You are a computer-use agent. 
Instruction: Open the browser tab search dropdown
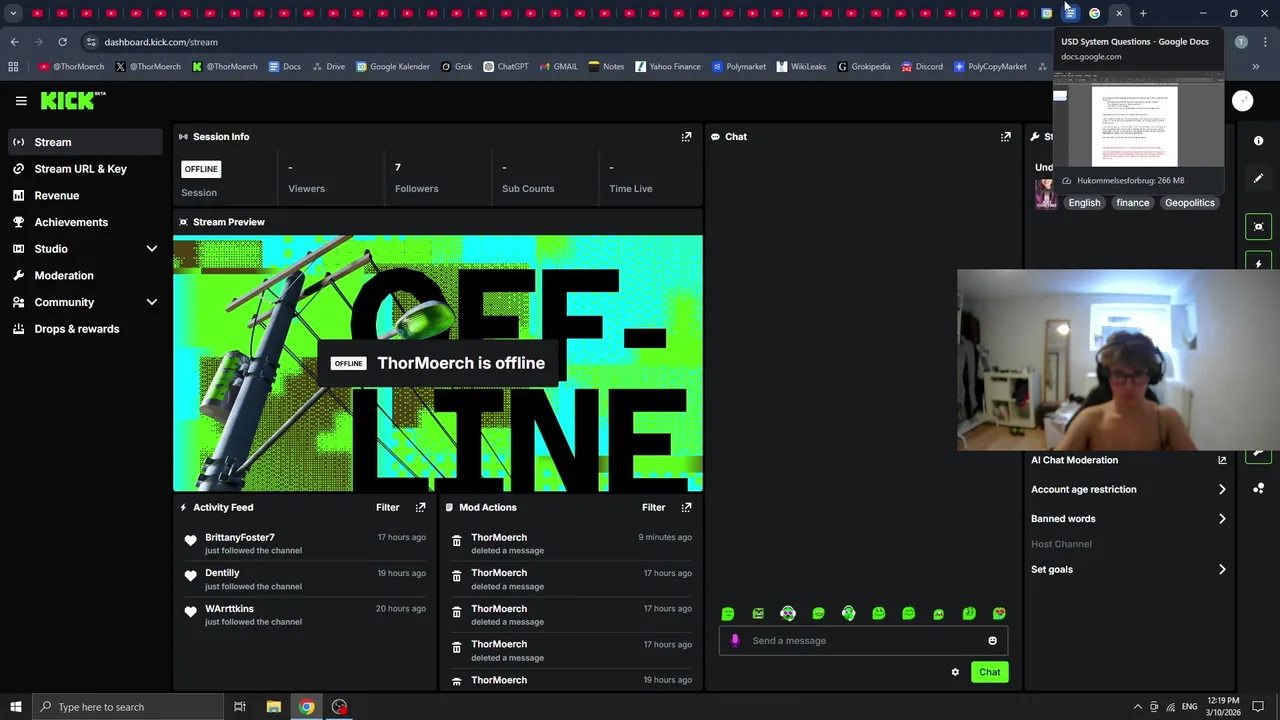13,13
